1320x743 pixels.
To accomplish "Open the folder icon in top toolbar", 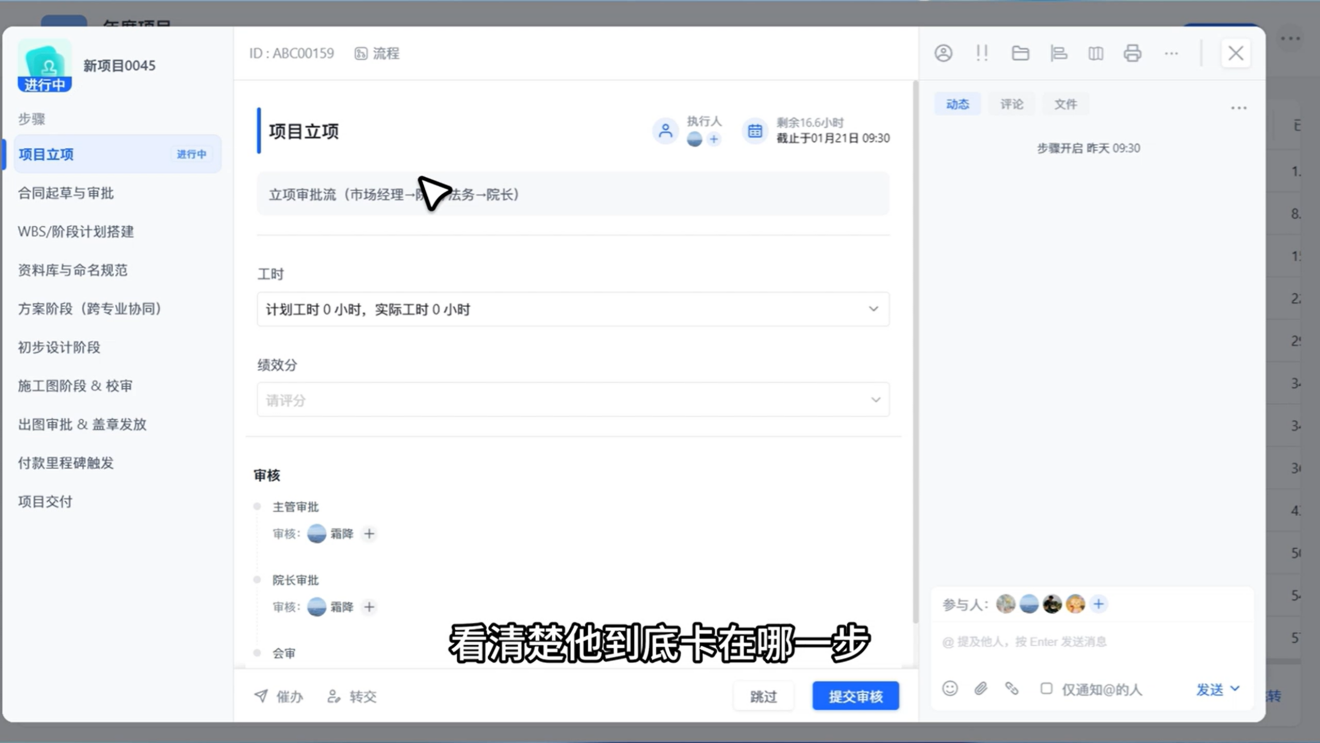I will click(1020, 53).
